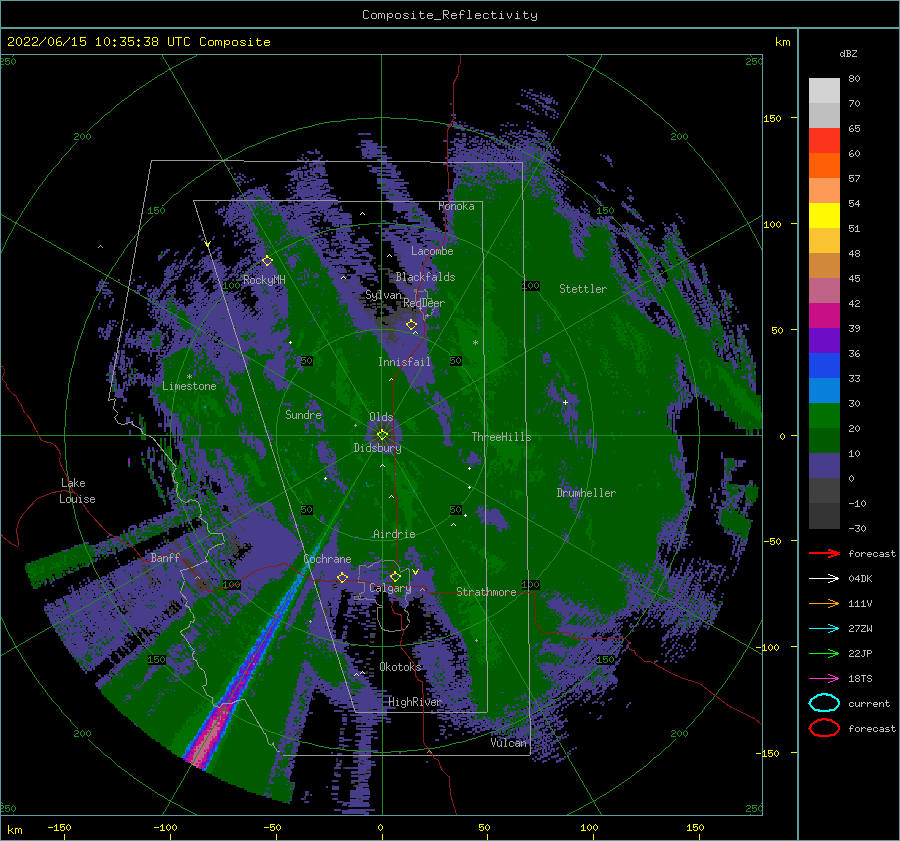Click the Okotoks label

click(x=400, y=666)
